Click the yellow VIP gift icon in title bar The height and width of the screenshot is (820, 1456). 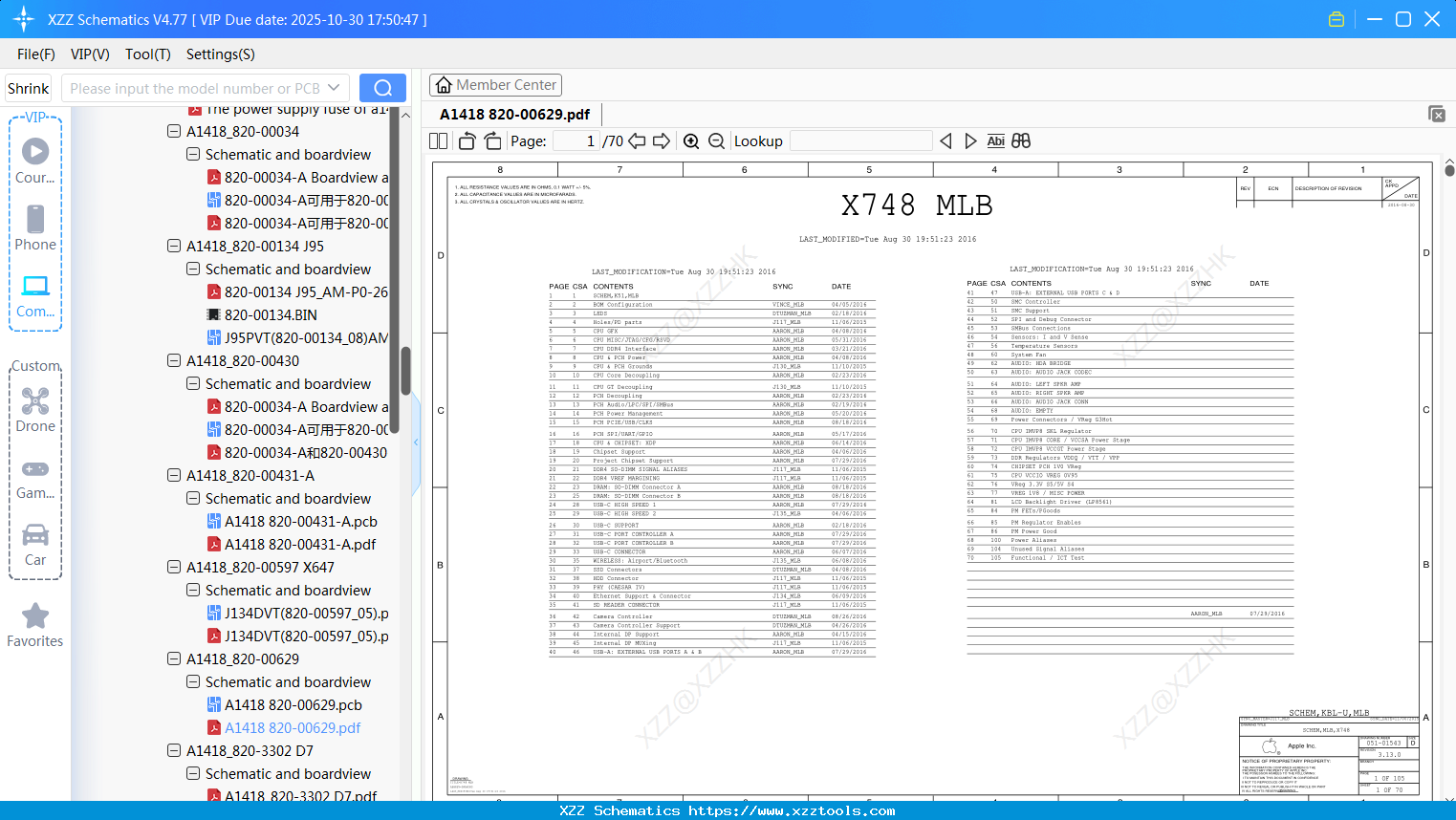(1336, 19)
